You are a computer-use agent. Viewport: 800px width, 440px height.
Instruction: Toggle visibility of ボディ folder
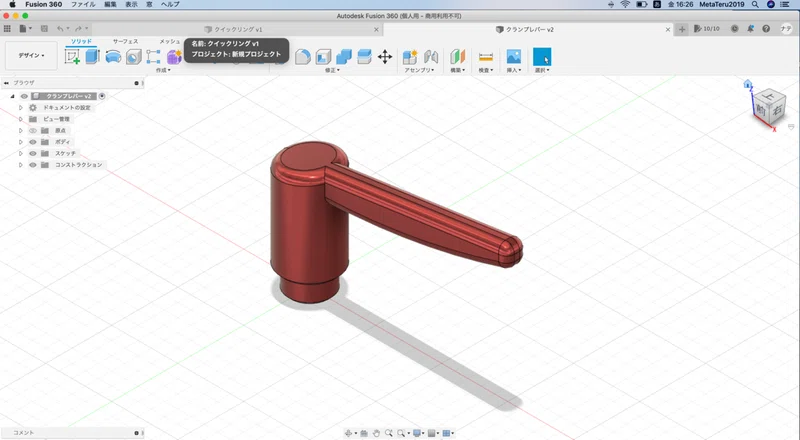(x=33, y=142)
